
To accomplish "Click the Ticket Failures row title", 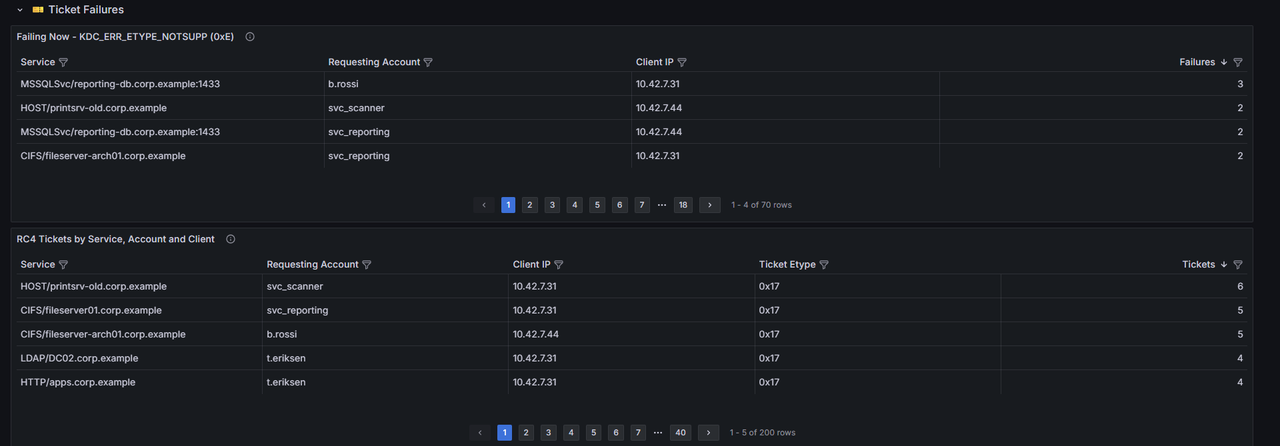I will coord(86,9).
